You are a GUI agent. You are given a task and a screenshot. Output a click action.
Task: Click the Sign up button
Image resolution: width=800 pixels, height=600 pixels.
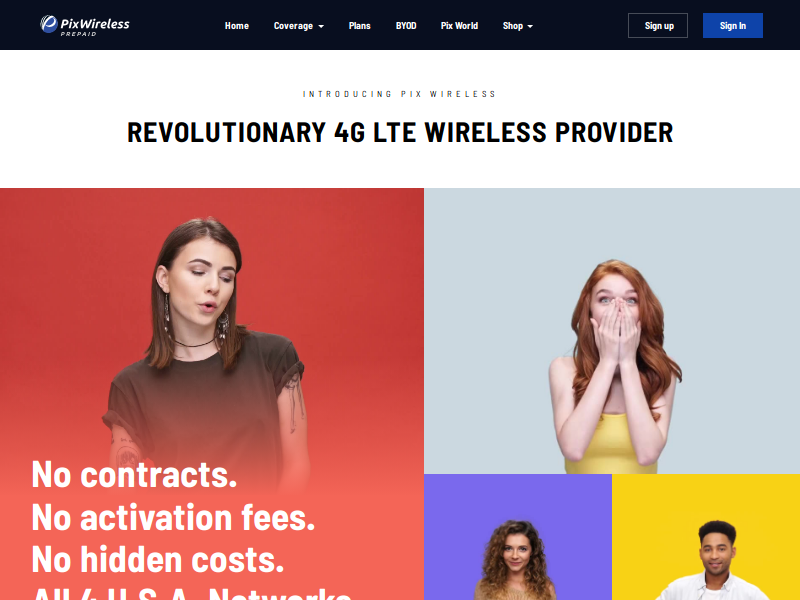658,26
